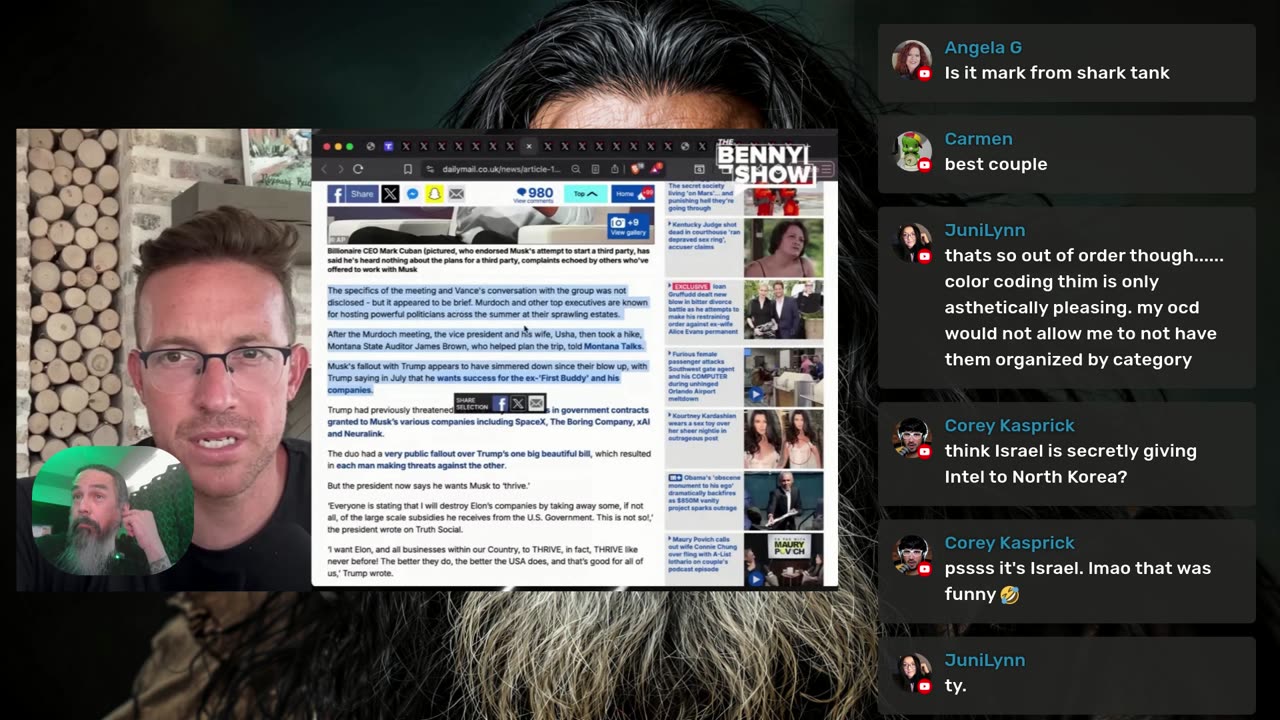Click browser back arrow
This screenshot has width=1280, height=720.
click(324, 169)
